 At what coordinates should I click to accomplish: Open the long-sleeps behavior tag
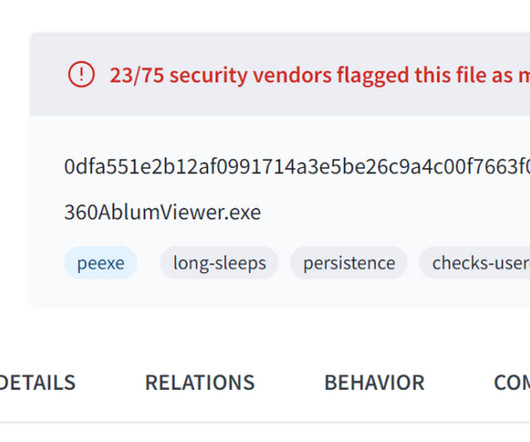tap(219, 263)
